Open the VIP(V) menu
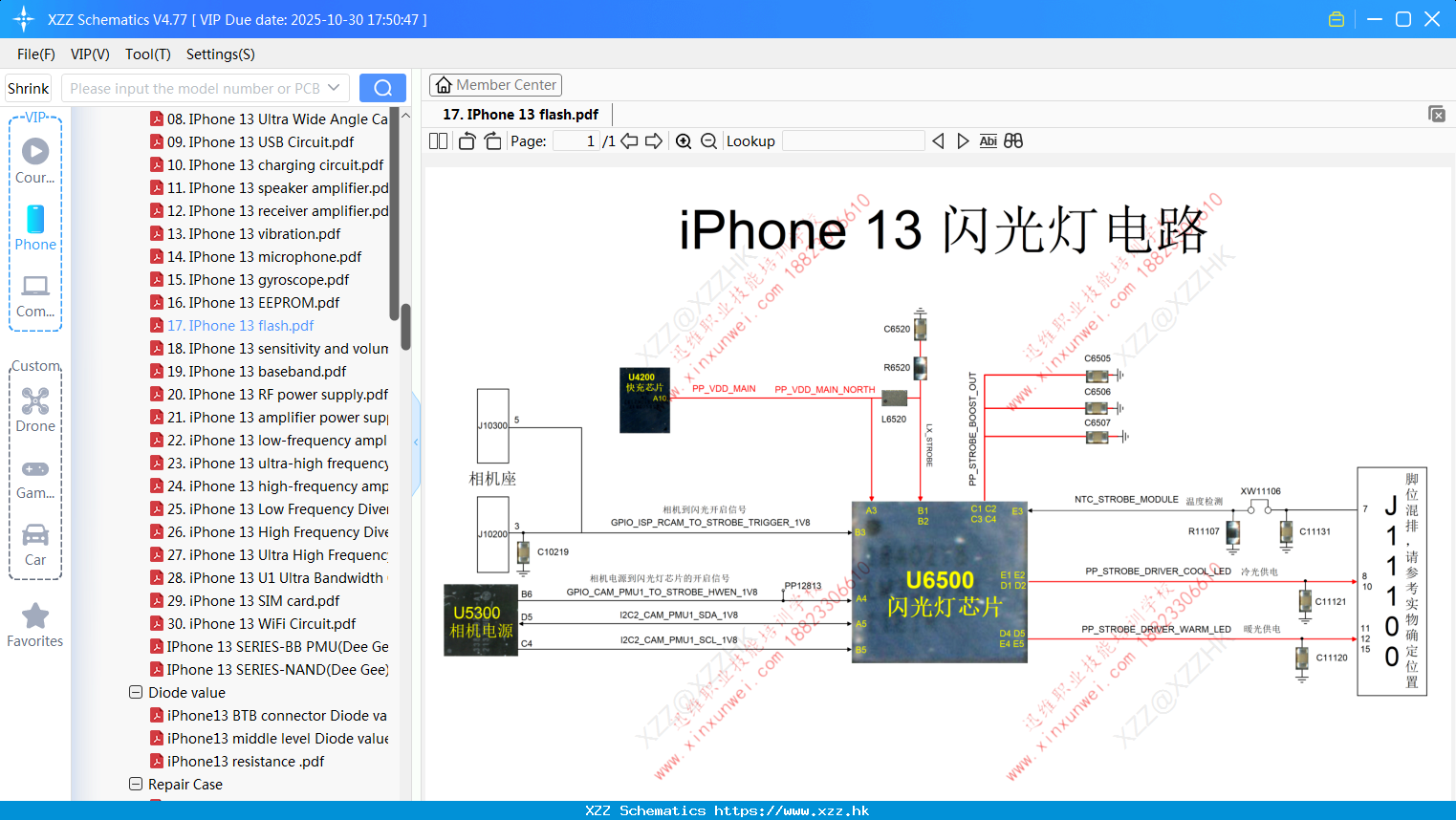The width and height of the screenshot is (1456, 820). tap(90, 54)
